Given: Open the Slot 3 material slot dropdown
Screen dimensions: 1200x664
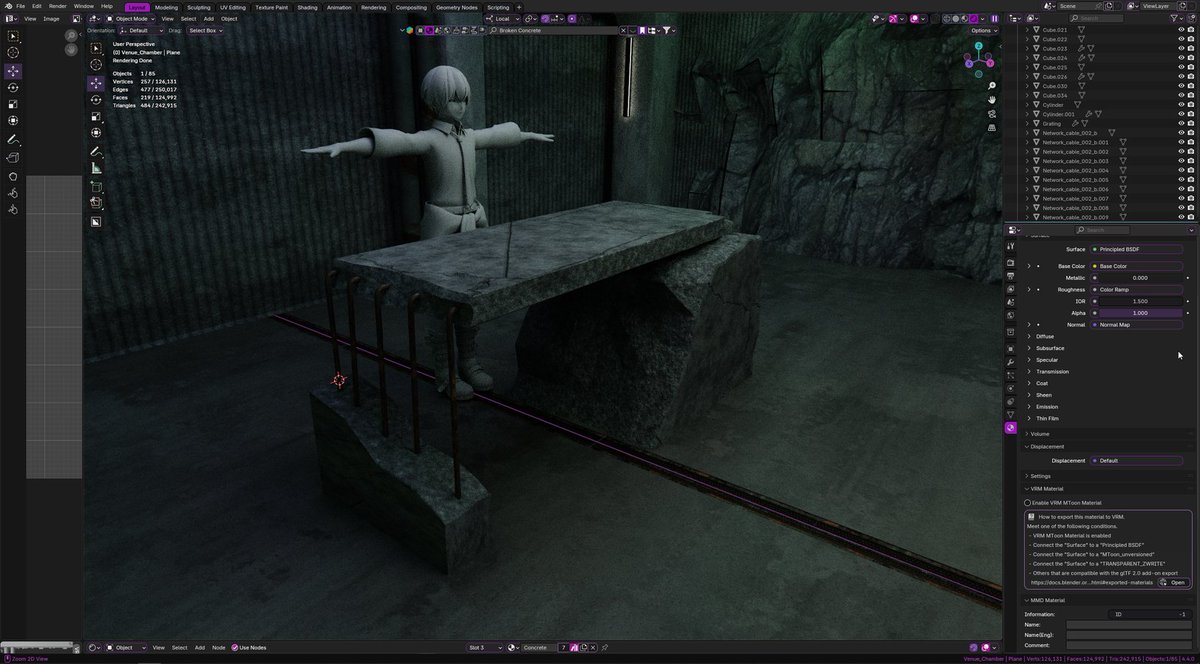Looking at the screenshot, I should (x=485, y=648).
